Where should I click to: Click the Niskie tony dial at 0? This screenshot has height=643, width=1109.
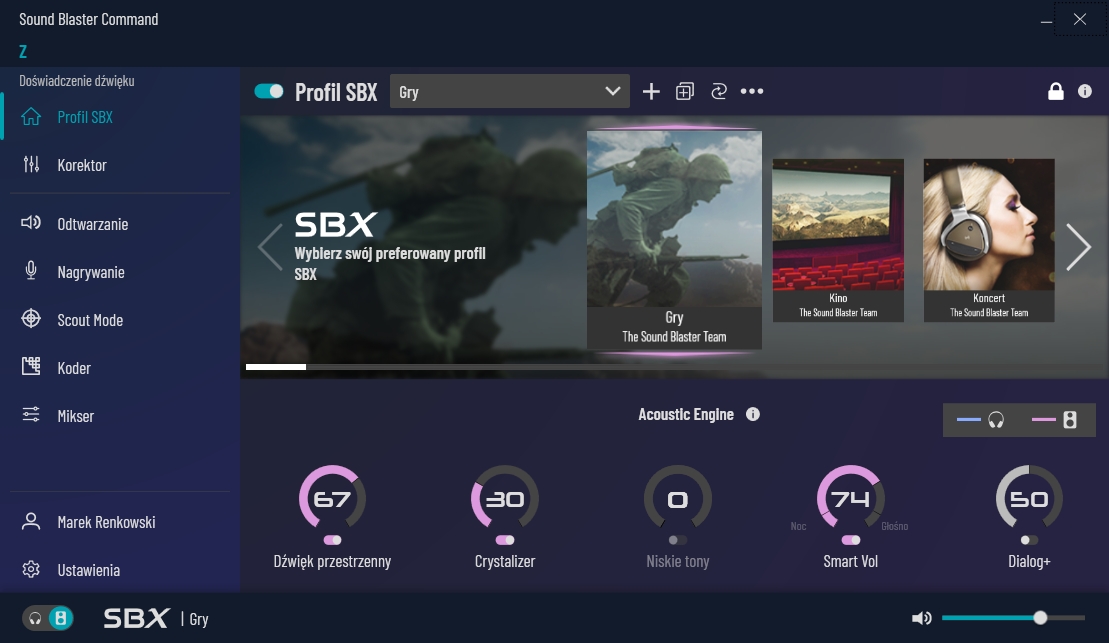[678, 499]
